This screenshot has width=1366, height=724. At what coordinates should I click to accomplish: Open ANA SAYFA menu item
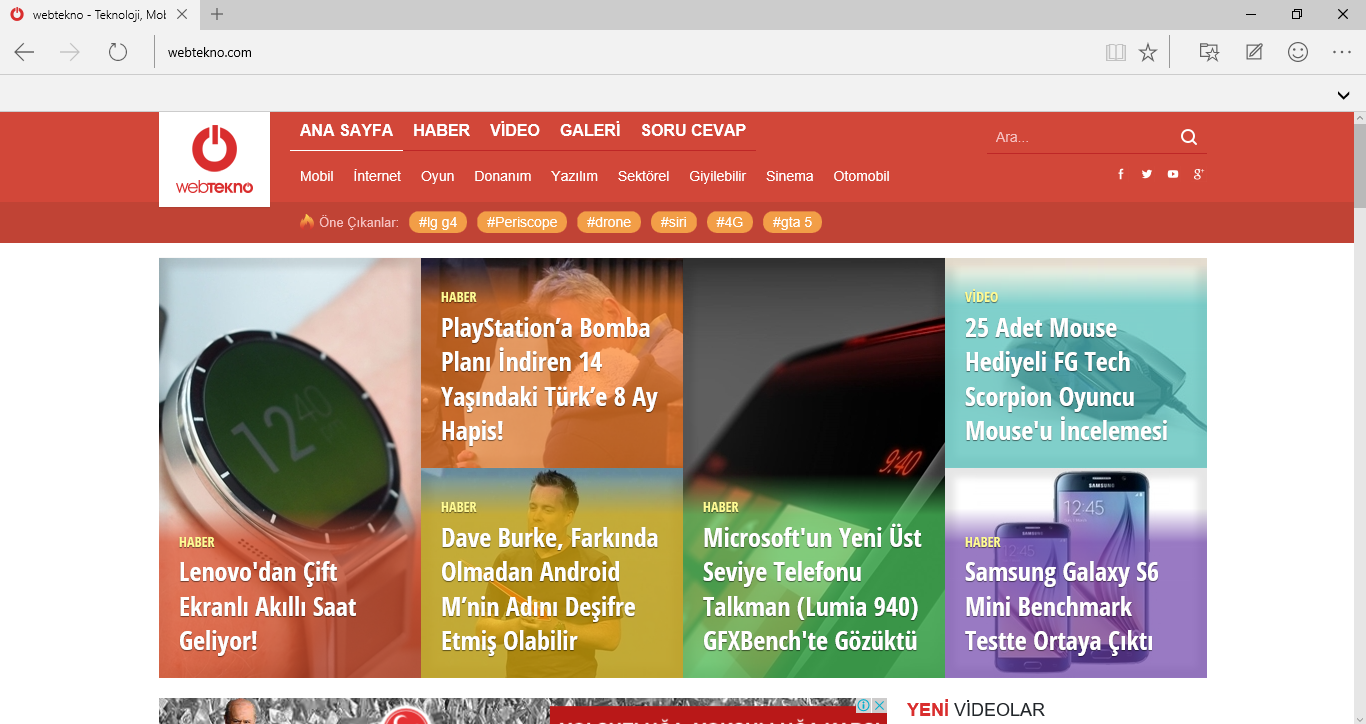(346, 130)
